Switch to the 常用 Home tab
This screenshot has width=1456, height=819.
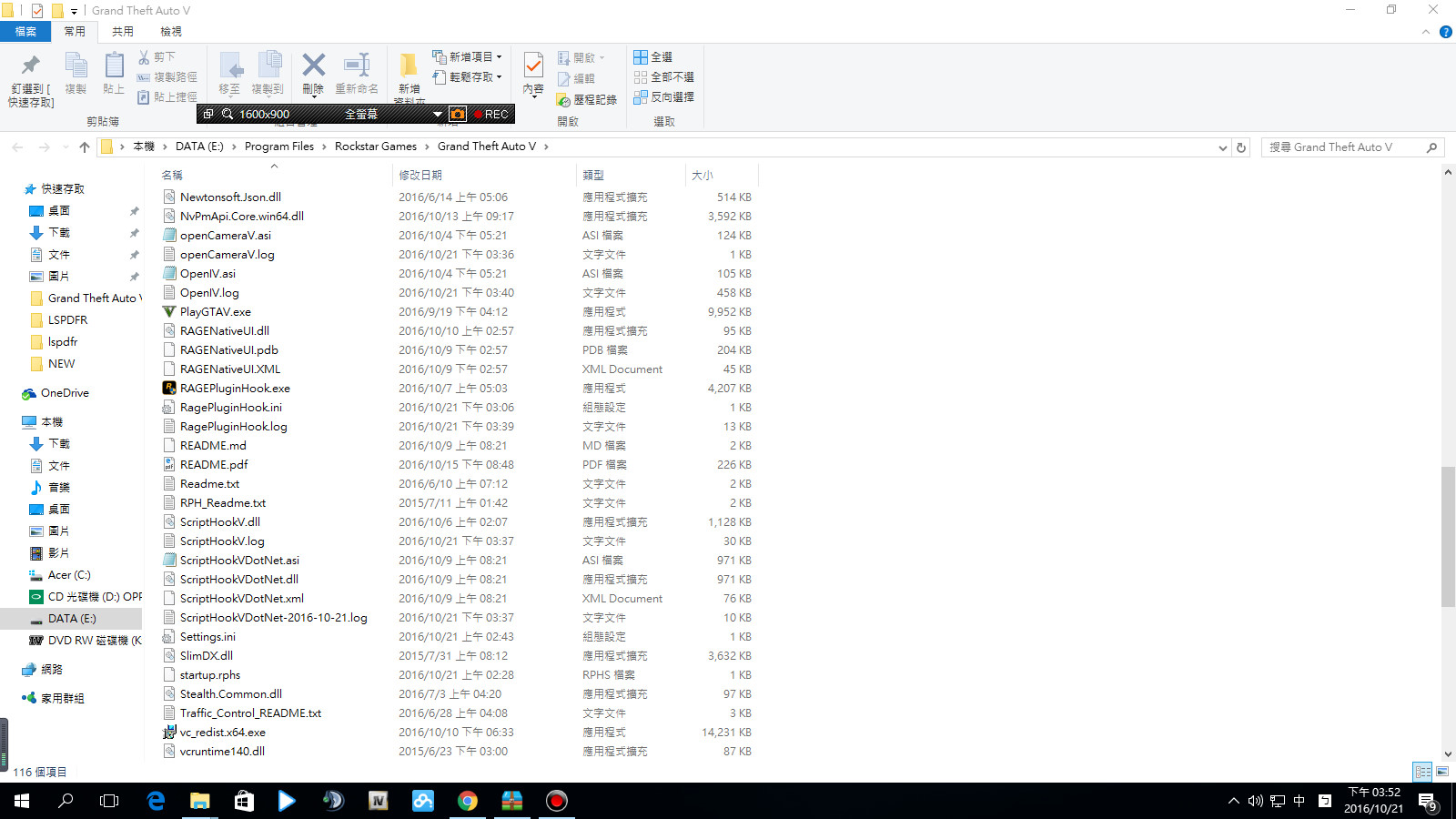(x=75, y=32)
